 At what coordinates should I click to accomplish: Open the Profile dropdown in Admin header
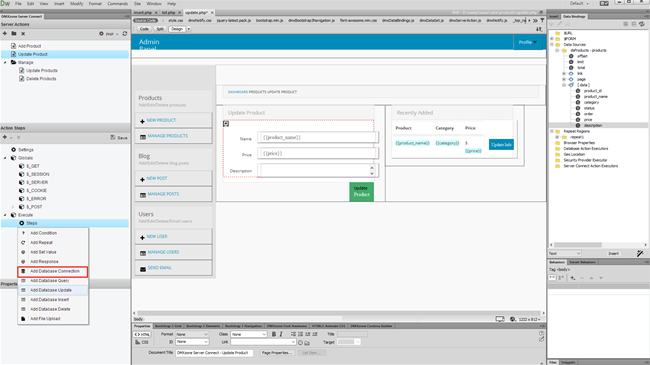(528, 42)
